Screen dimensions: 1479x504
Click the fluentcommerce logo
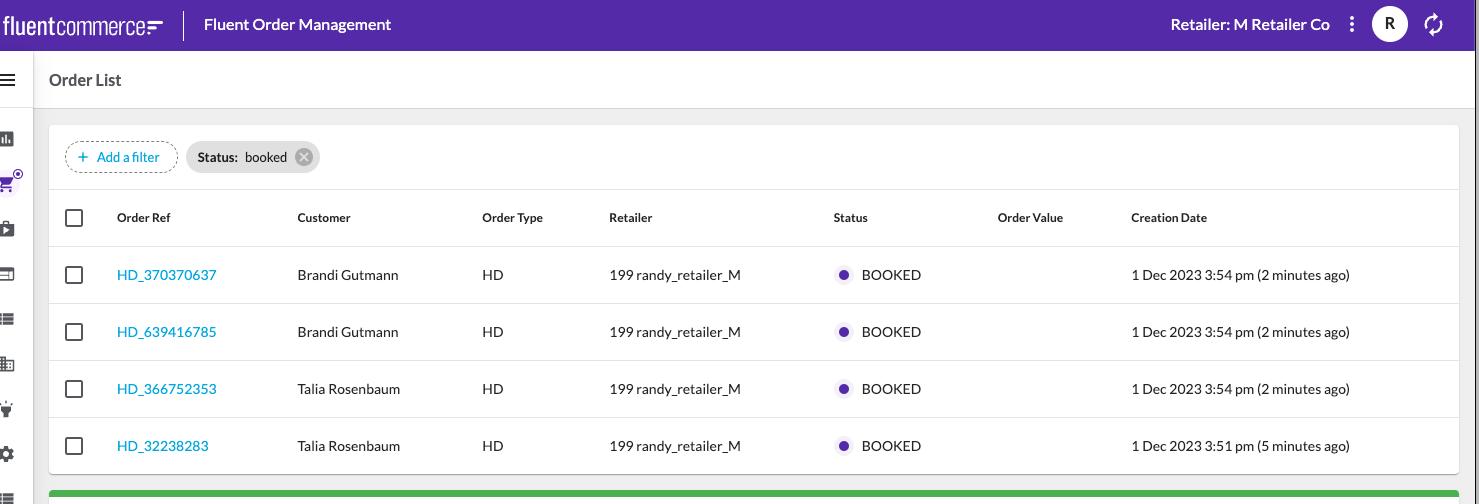point(82,26)
